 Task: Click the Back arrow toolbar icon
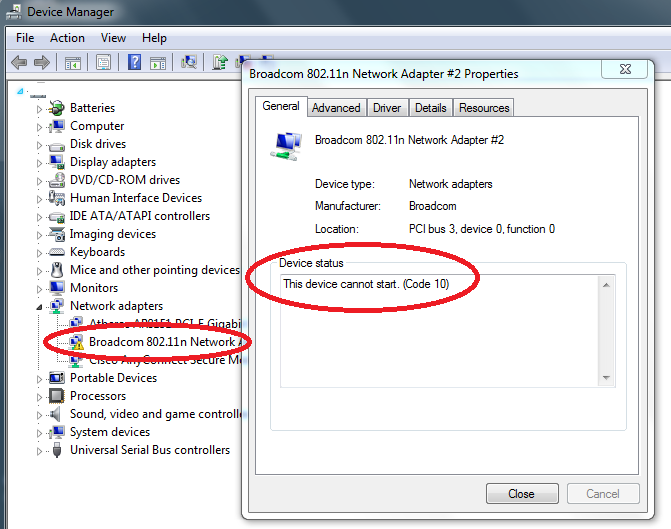(x=19, y=62)
